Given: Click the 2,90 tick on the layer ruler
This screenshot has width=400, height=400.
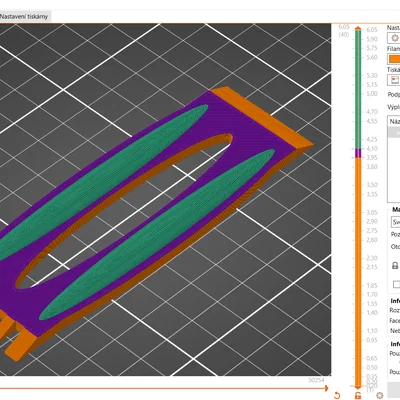Looking at the screenshot, I should tap(372, 221).
